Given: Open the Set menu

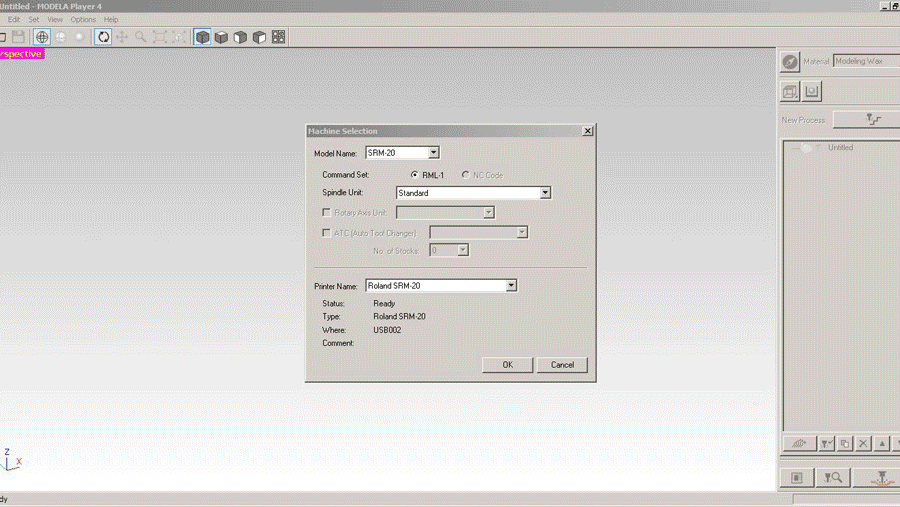Looking at the screenshot, I should [34, 20].
